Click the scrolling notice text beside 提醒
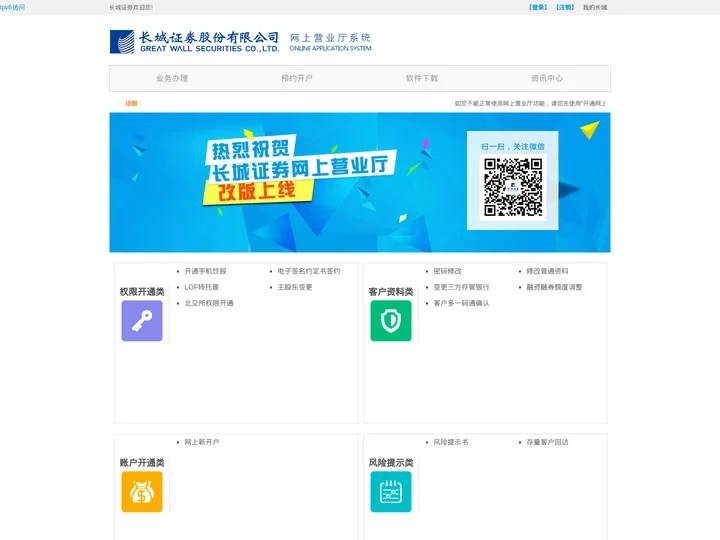The image size is (720, 540). pos(530,103)
